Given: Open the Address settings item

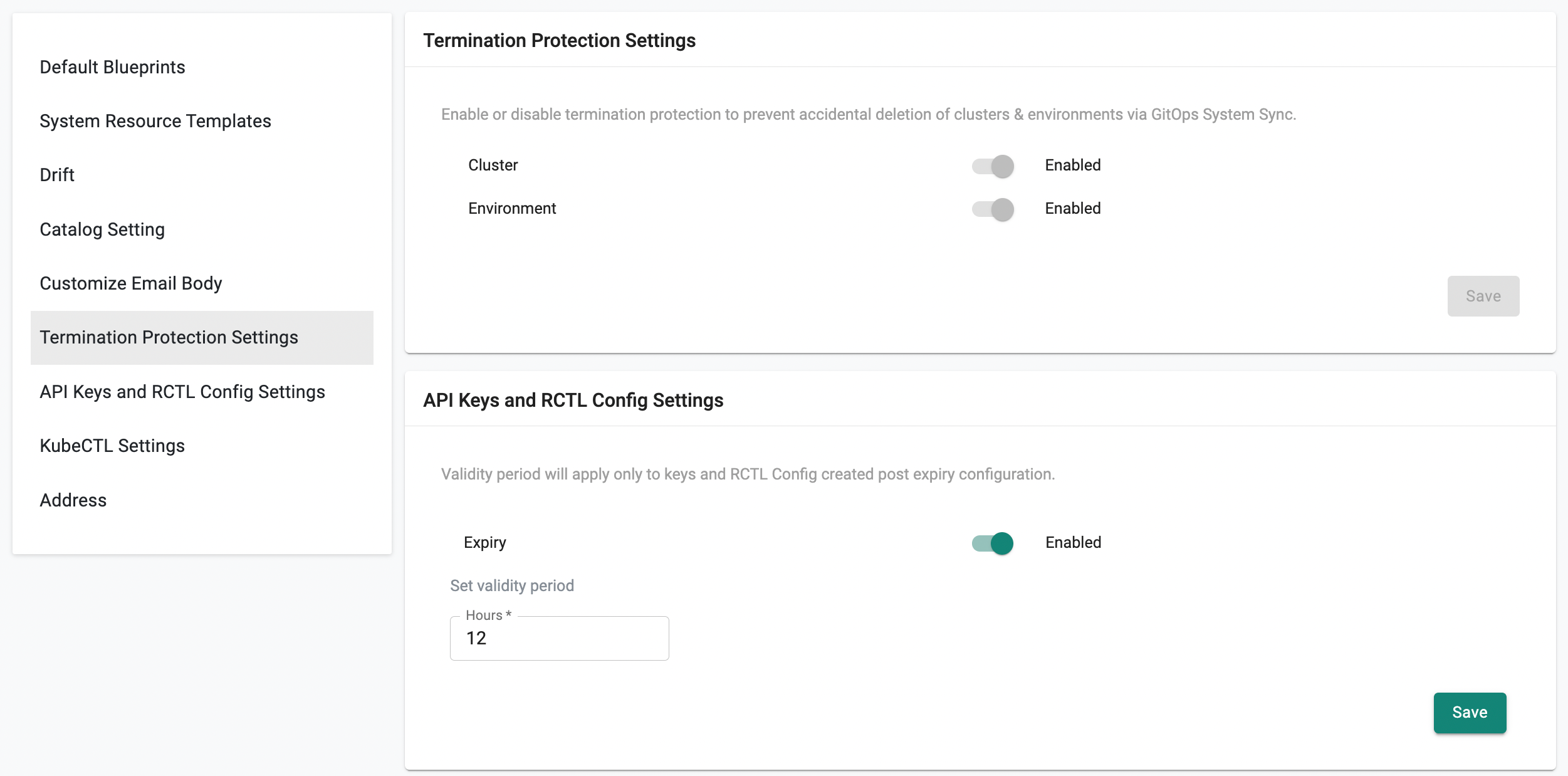Looking at the screenshot, I should 73,500.
